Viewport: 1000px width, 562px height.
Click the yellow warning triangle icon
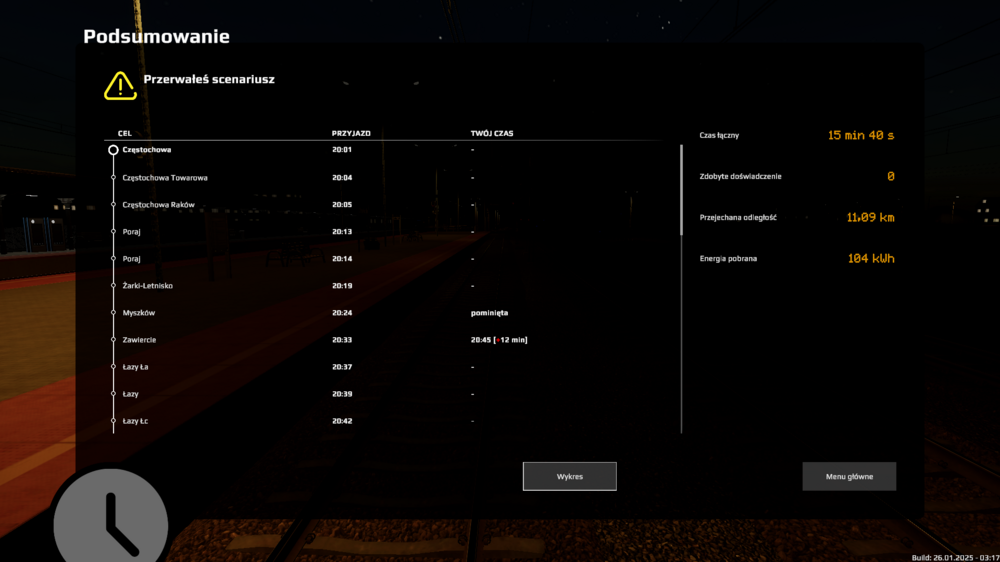[x=121, y=85]
